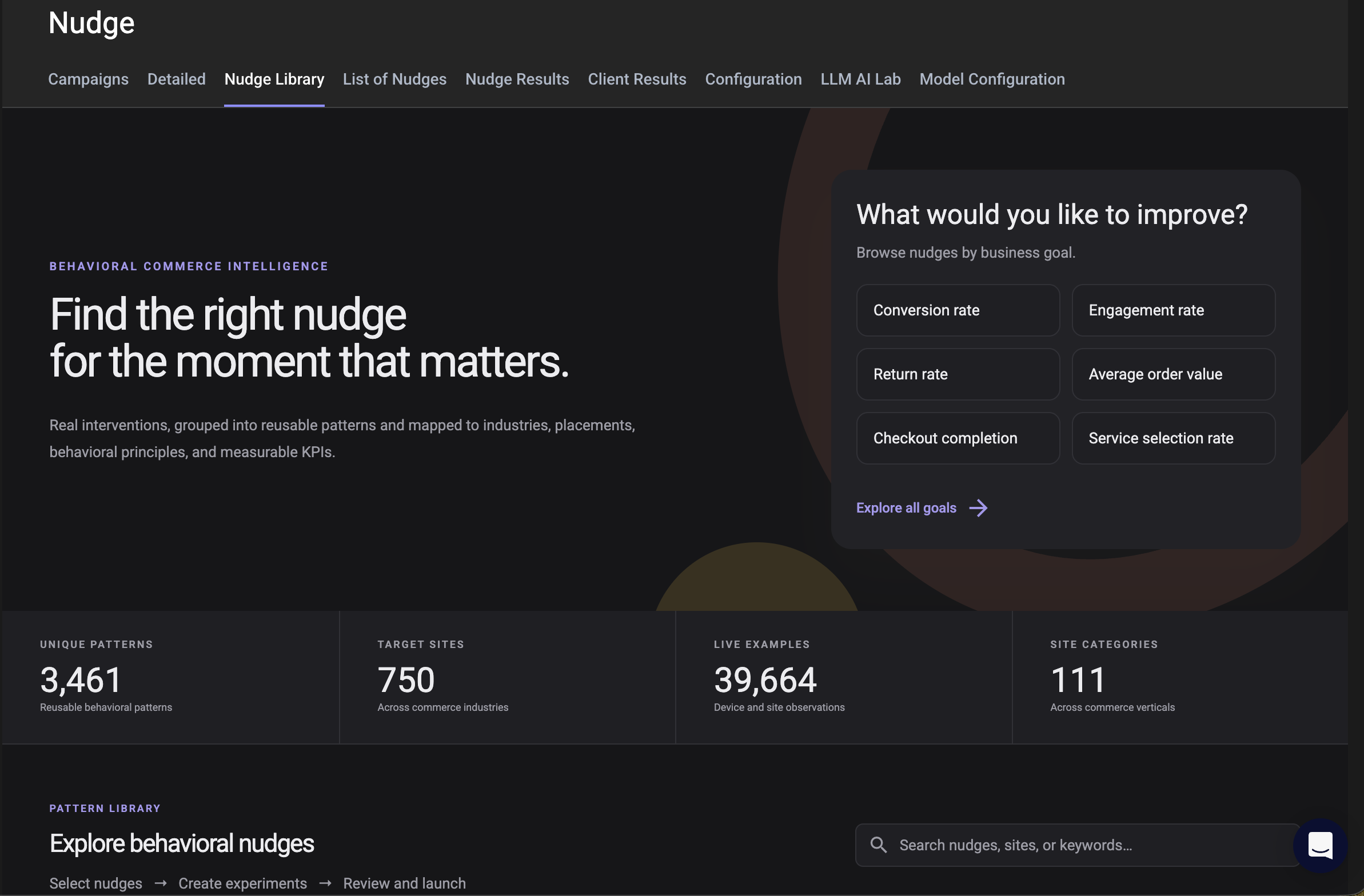
Task: Open the chat support bubble icon
Action: pos(1320,846)
